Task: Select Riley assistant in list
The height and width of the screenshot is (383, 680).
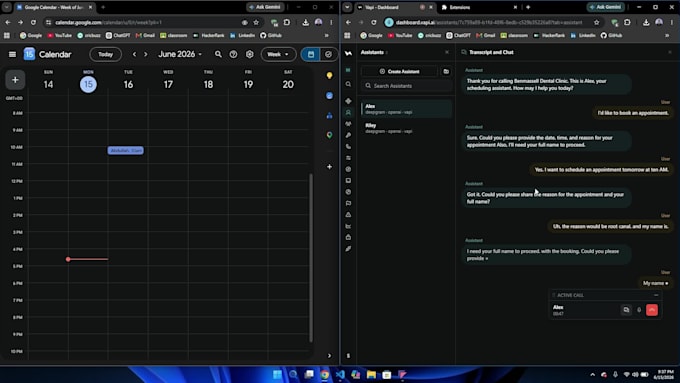Action: click(406, 128)
